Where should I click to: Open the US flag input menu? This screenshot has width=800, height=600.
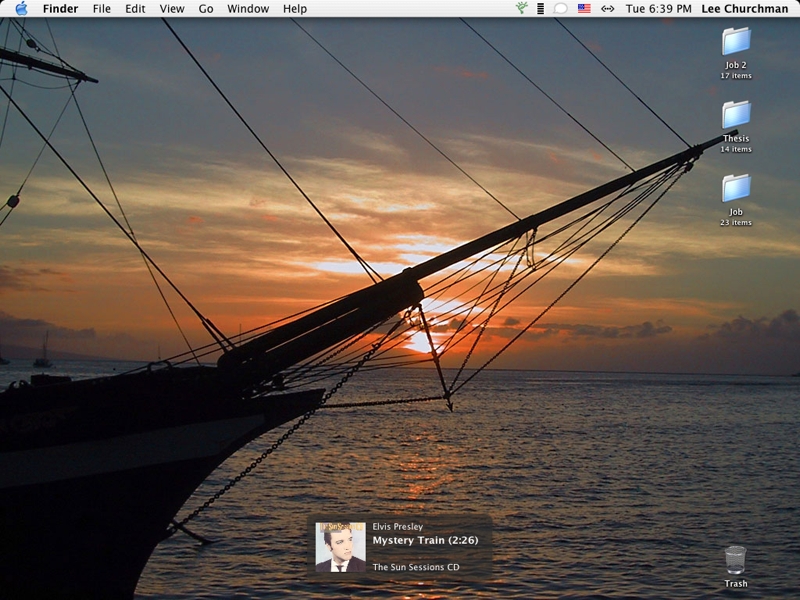(x=584, y=9)
